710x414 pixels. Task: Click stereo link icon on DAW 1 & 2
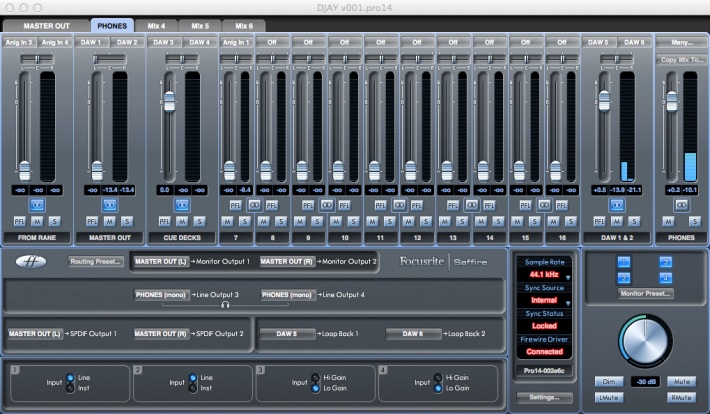pos(617,203)
